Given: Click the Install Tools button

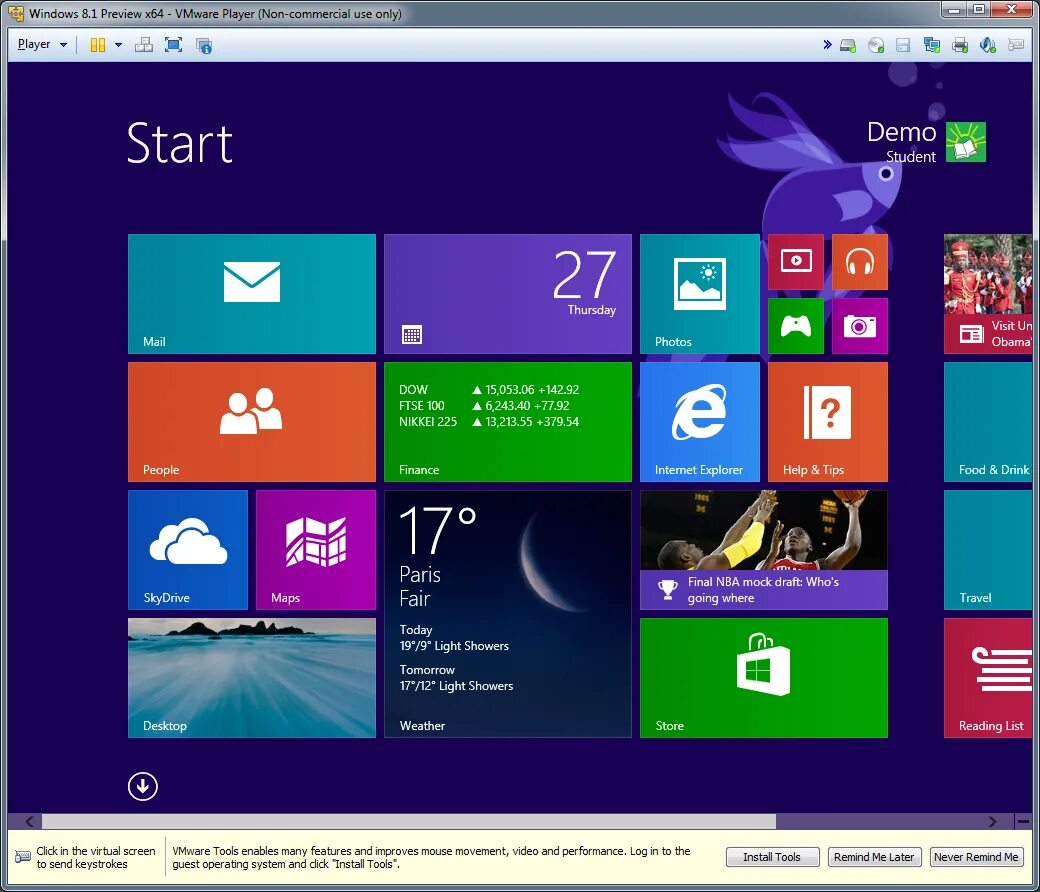Looking at the screenshot, I should point(772,857).
